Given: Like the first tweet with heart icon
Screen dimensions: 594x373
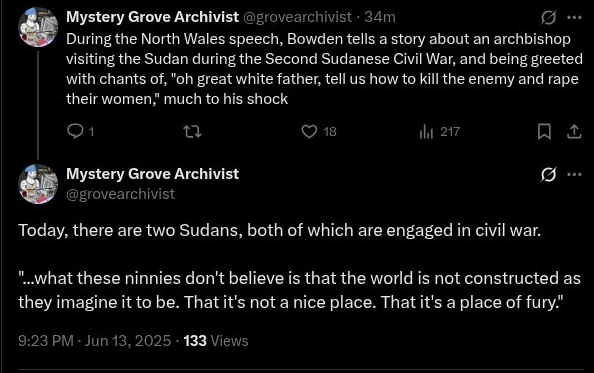Looking at the screenshot, I should (x=309, y=131).
